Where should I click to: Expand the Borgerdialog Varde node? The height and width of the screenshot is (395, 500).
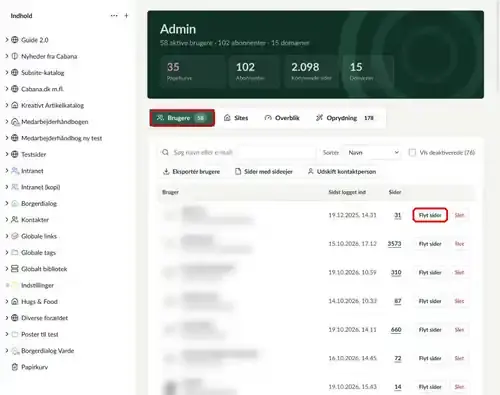click(7, 350)
